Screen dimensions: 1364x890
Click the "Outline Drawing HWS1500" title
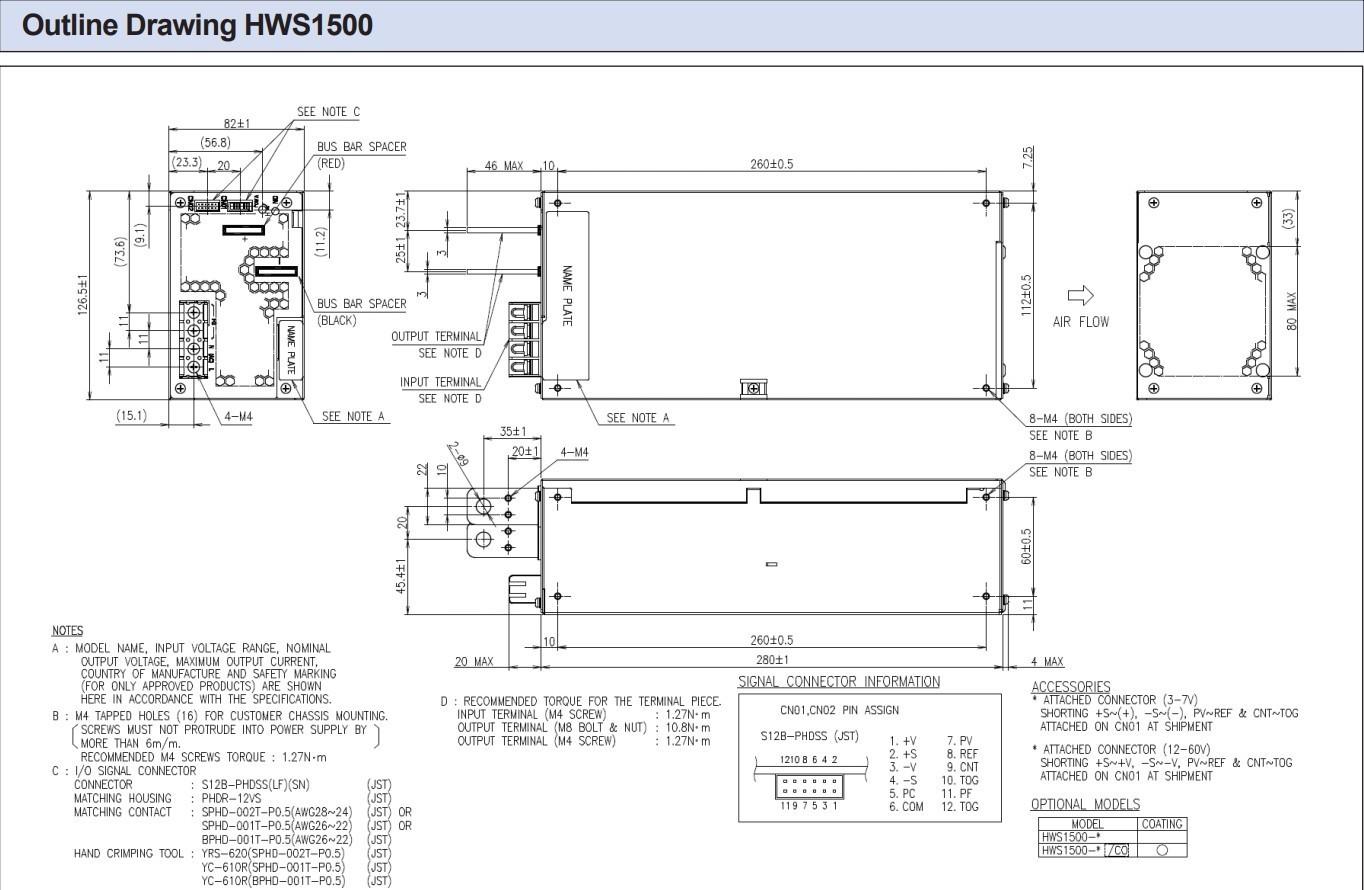pos(197,24)
